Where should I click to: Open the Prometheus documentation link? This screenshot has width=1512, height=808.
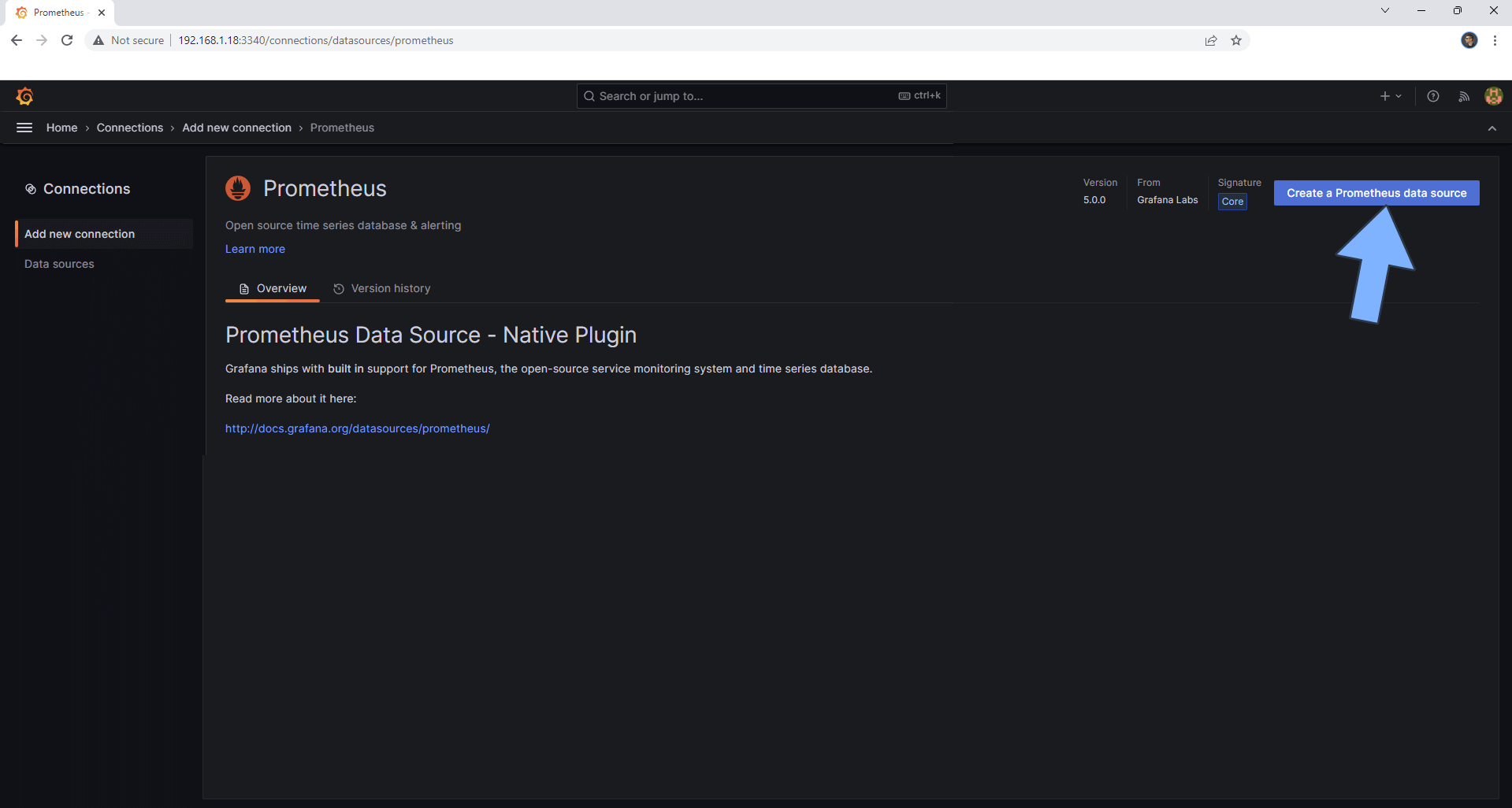click(x=357, y=428)
